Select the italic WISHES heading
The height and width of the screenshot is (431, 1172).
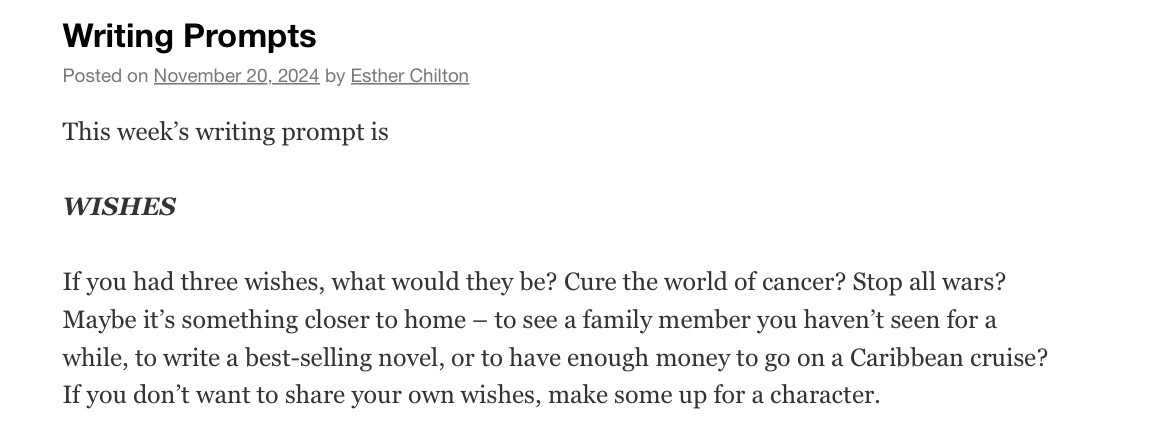point(119,207)
